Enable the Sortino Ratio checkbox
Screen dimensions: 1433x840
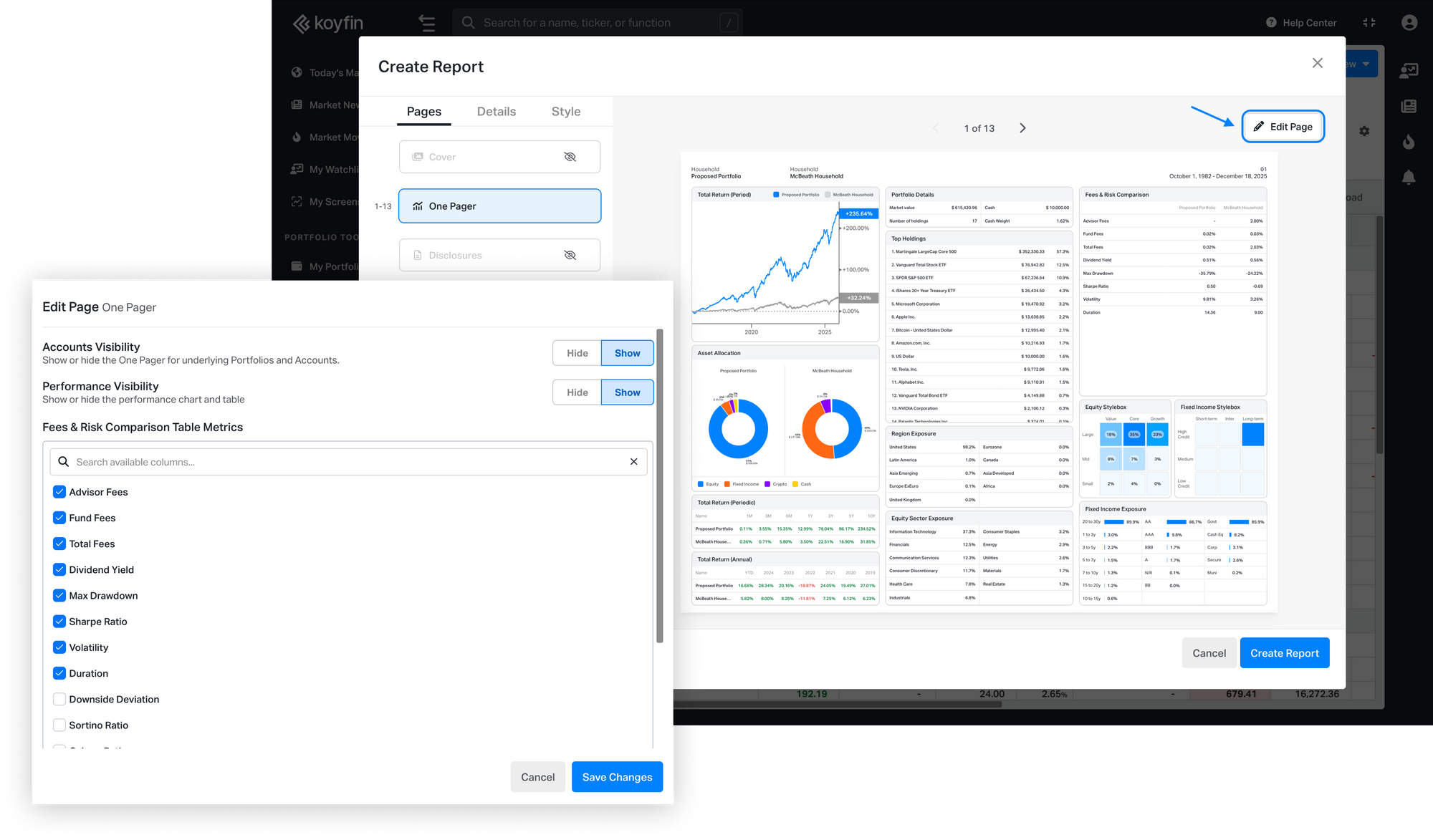click(x=59, y=725)
